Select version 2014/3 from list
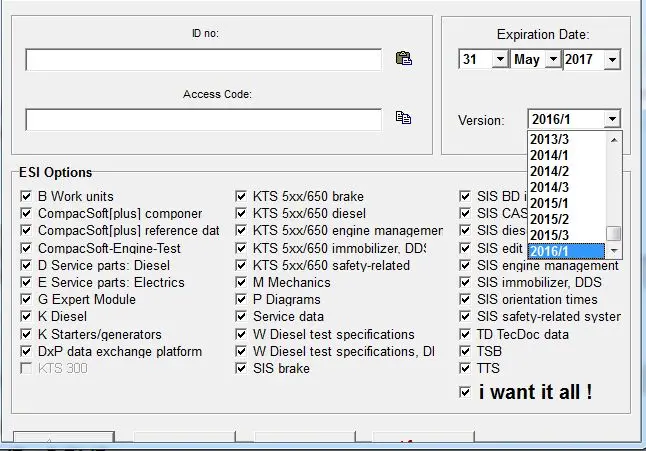646x451 pixels. tap(567, 187)
